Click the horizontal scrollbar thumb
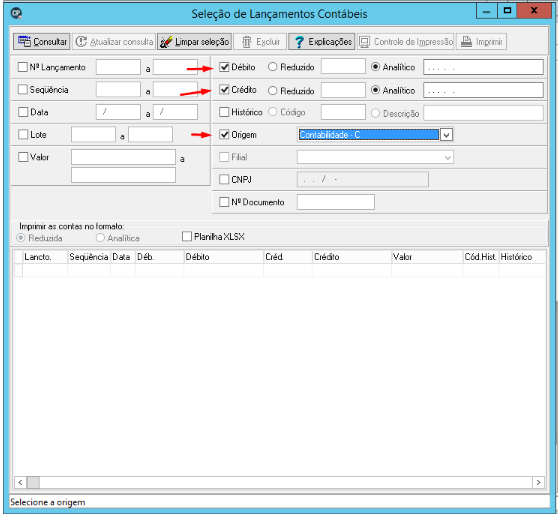Screen dimensions: 560x517 [33, 483]
